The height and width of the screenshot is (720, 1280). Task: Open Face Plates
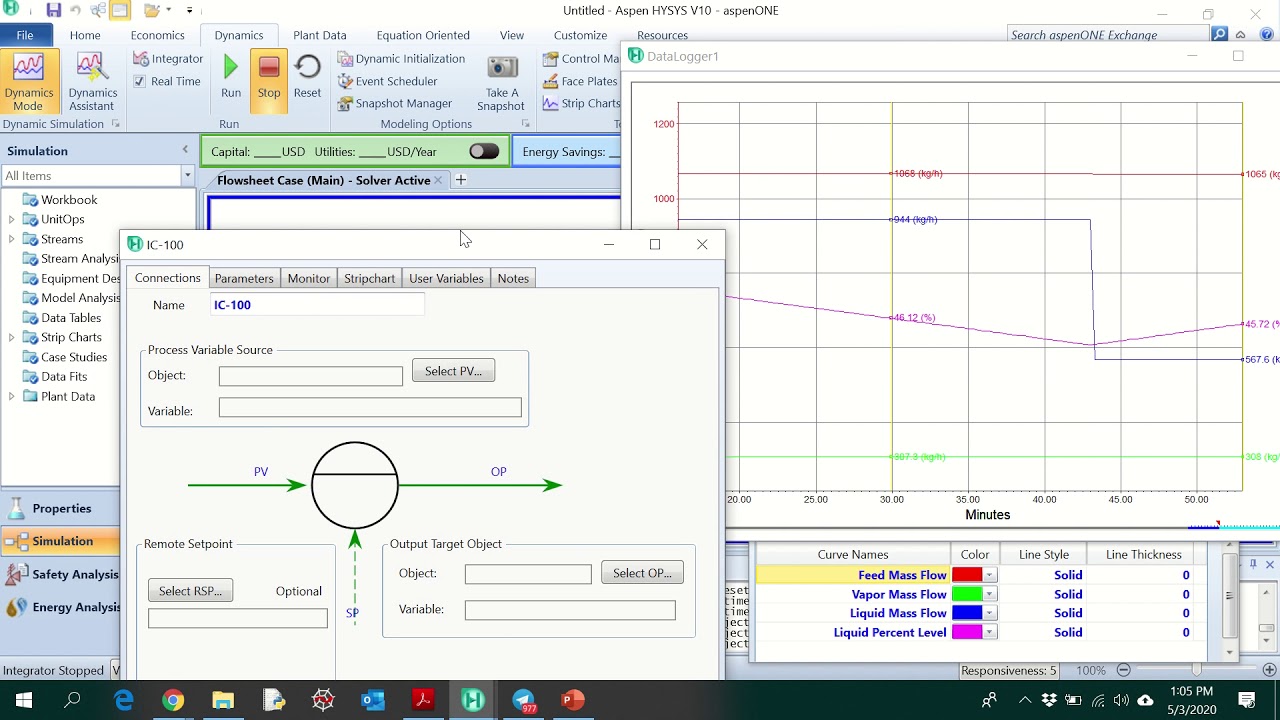[580, 81]
